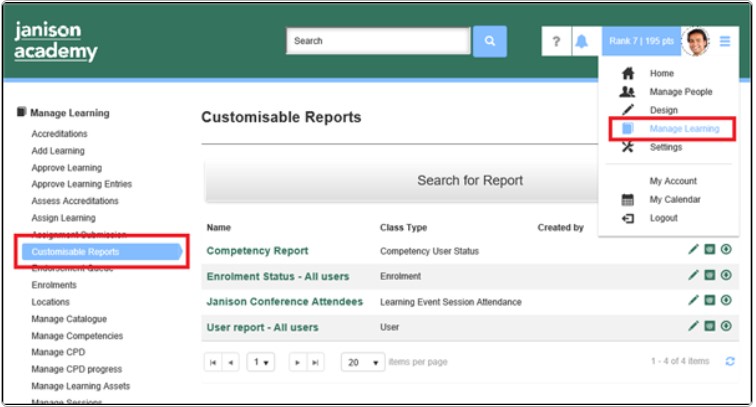Click the user avatar photo
Viewport: 756px width, 407px height.
pyautogui.click(x=696, y=41)
